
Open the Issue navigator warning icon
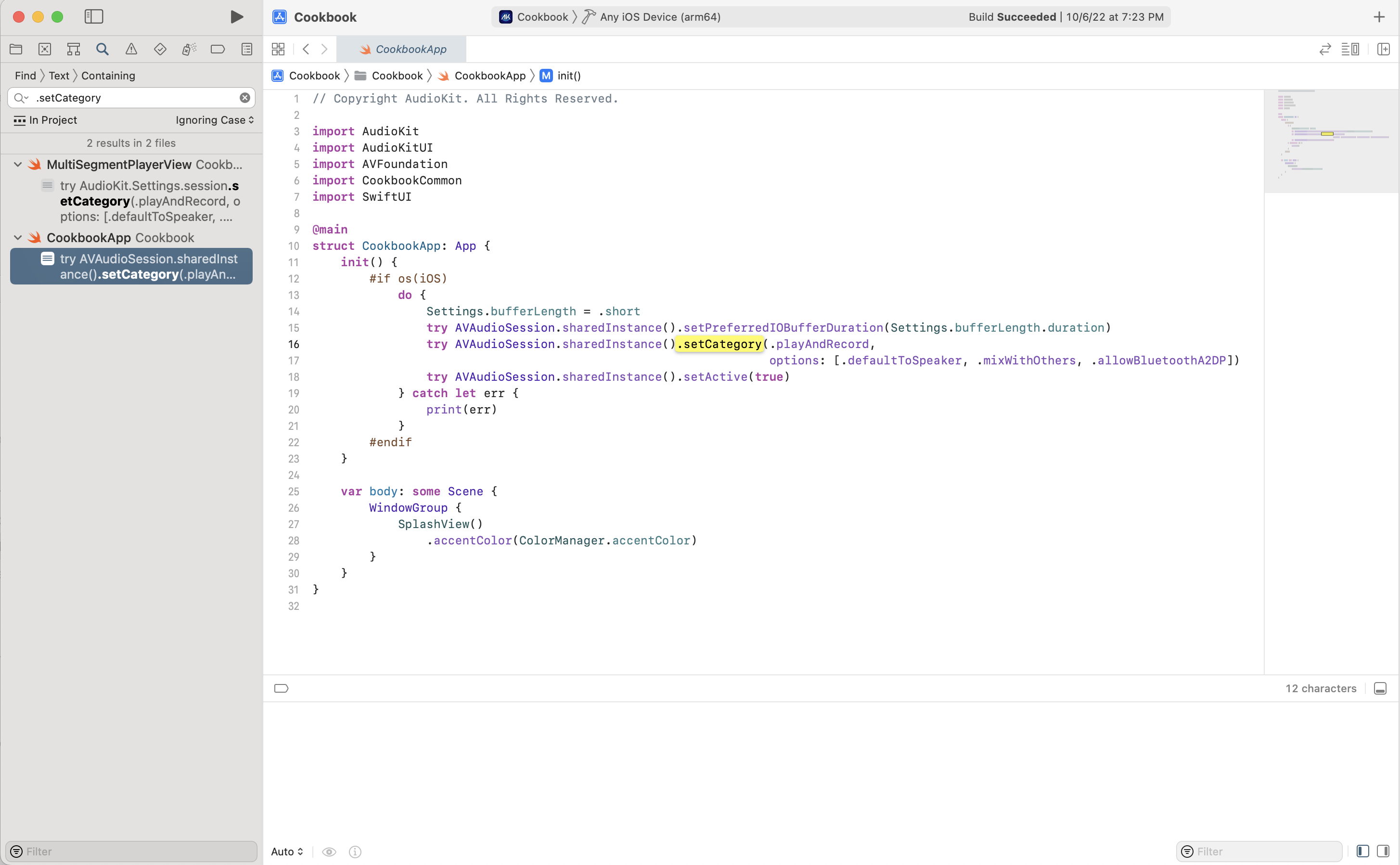tap(131, 49)
